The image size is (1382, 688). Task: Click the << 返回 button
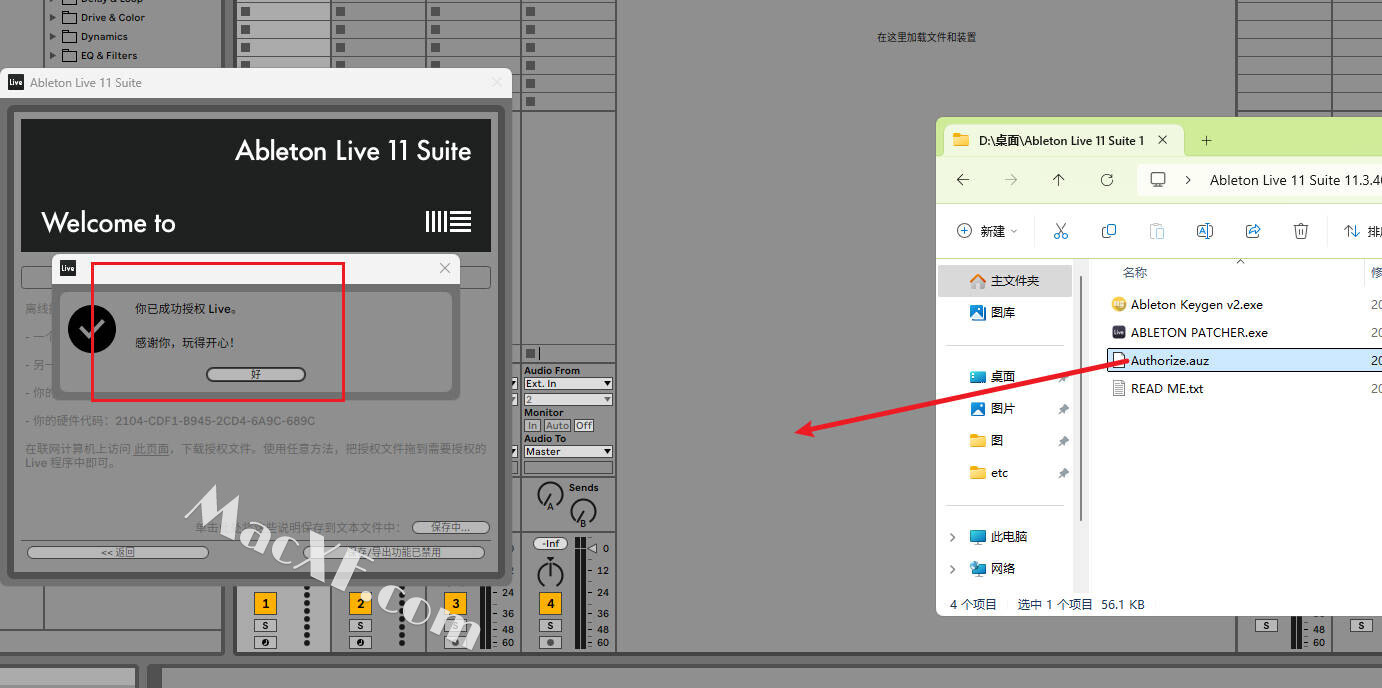click(x=118, y=552)
